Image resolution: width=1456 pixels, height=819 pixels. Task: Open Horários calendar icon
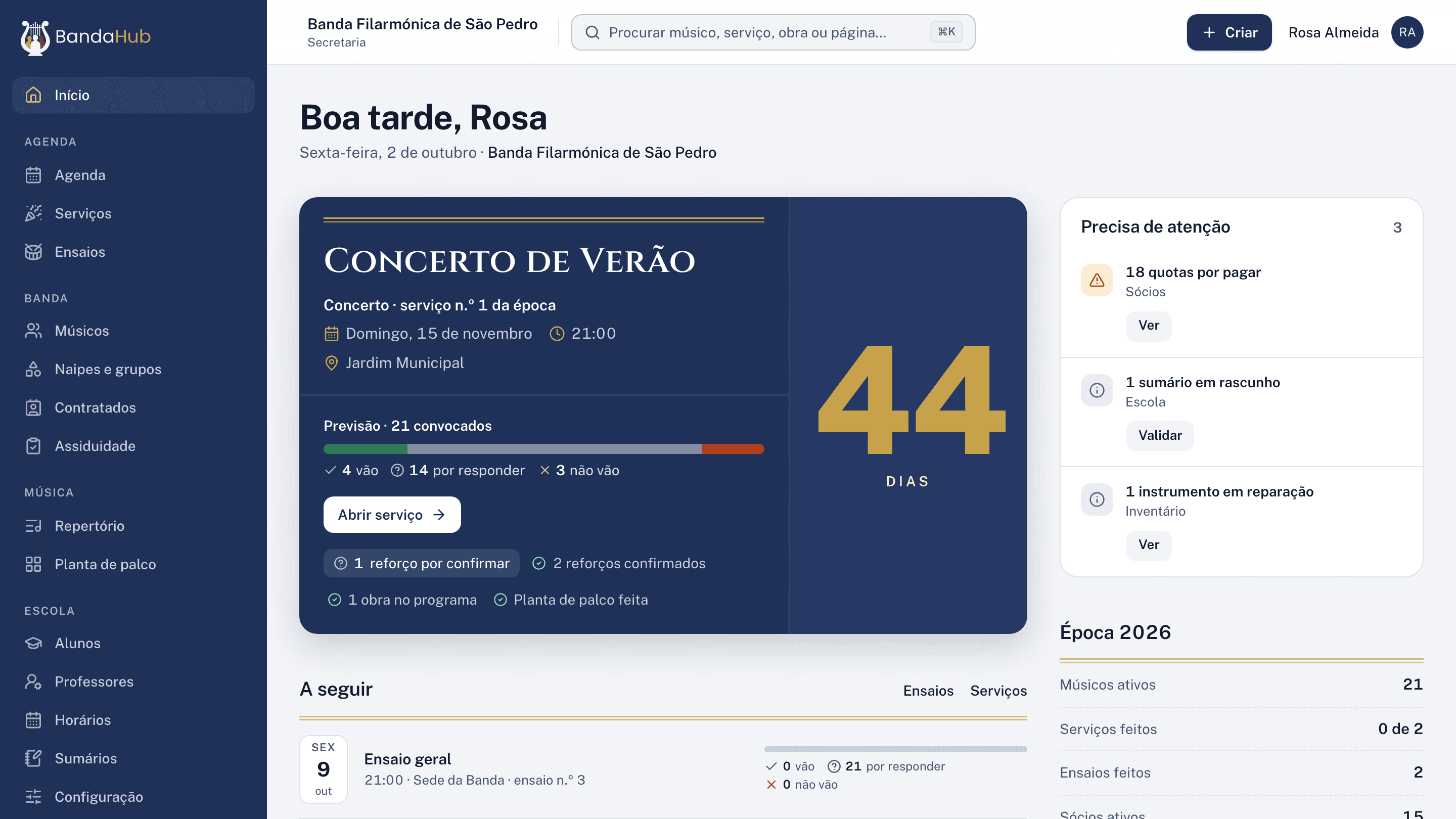pyautogui.click(x=33, y=720)
